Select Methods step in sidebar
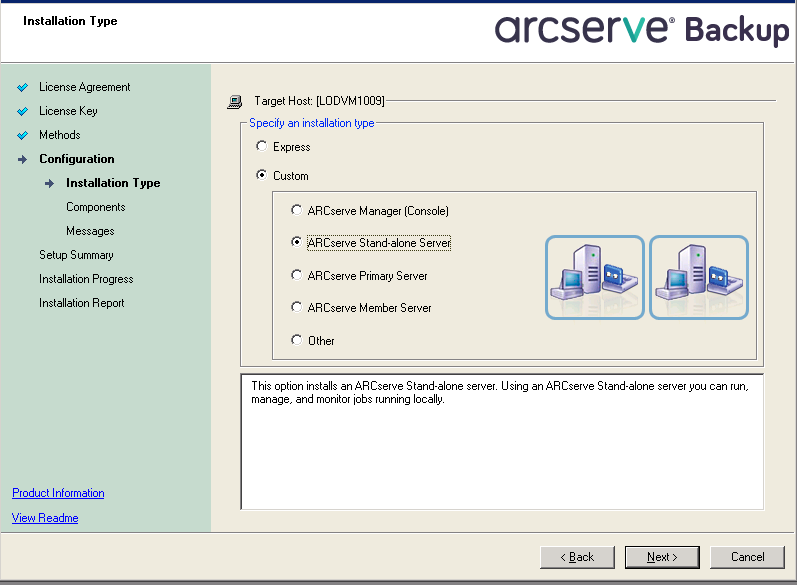Image resolution: width=797 pixels, height=585 pixels. 59,135
